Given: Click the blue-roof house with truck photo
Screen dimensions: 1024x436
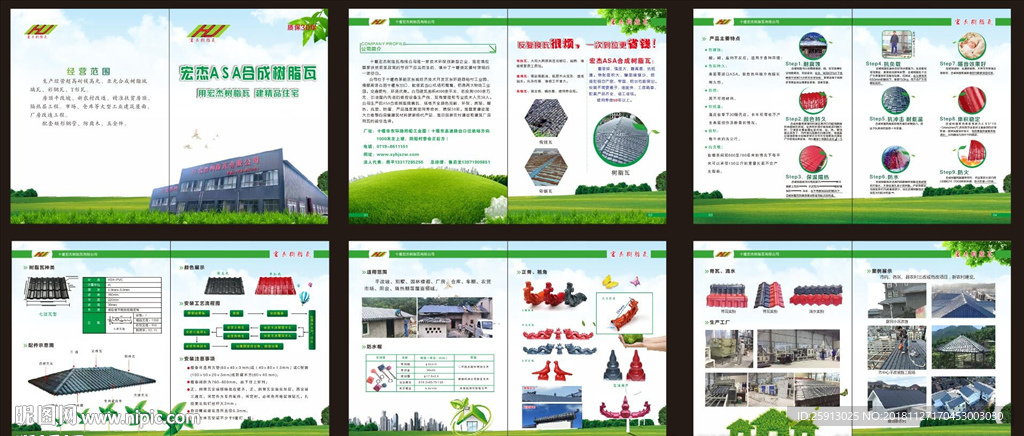Looking at the screenshot, I should 455,318.
